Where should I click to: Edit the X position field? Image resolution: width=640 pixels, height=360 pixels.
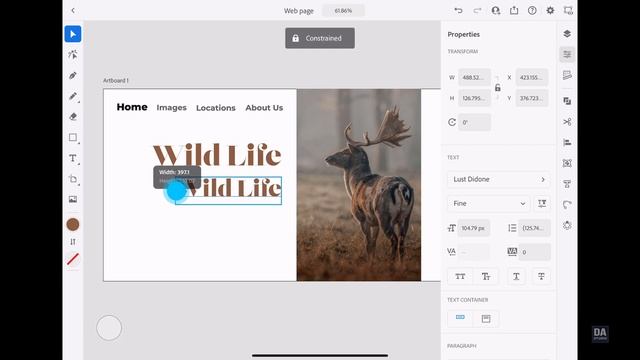coord(532,78)
